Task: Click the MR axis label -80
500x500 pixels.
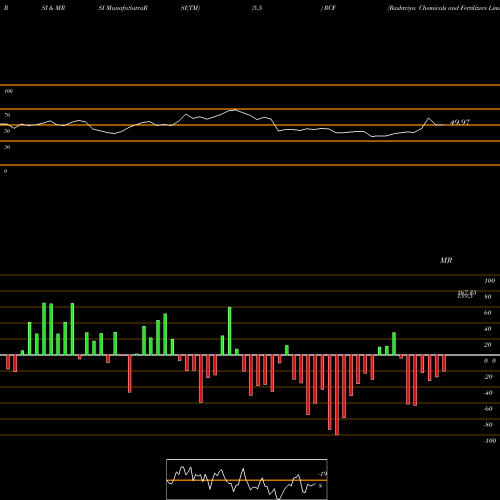Action: [488, 425]
